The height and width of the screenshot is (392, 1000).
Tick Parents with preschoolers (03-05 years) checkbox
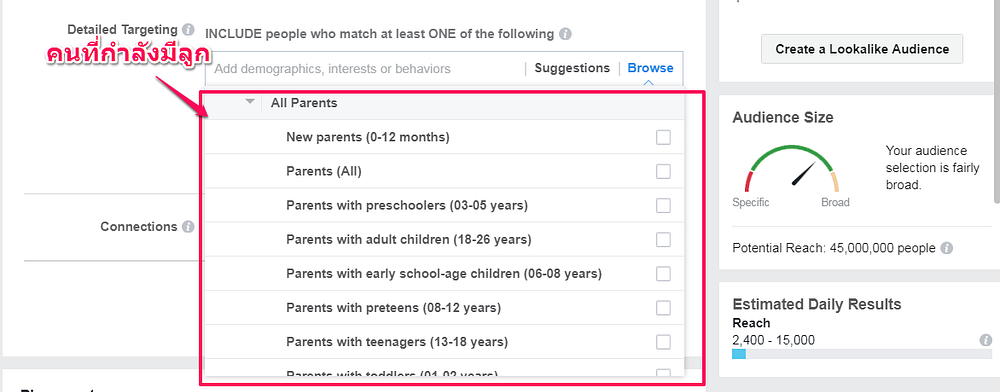[x=663, y=205]
